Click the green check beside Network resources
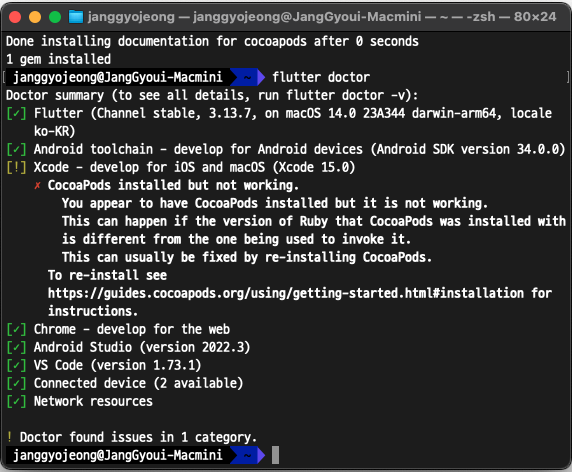The width and height of the screenshot is (572, 472). 16,401
